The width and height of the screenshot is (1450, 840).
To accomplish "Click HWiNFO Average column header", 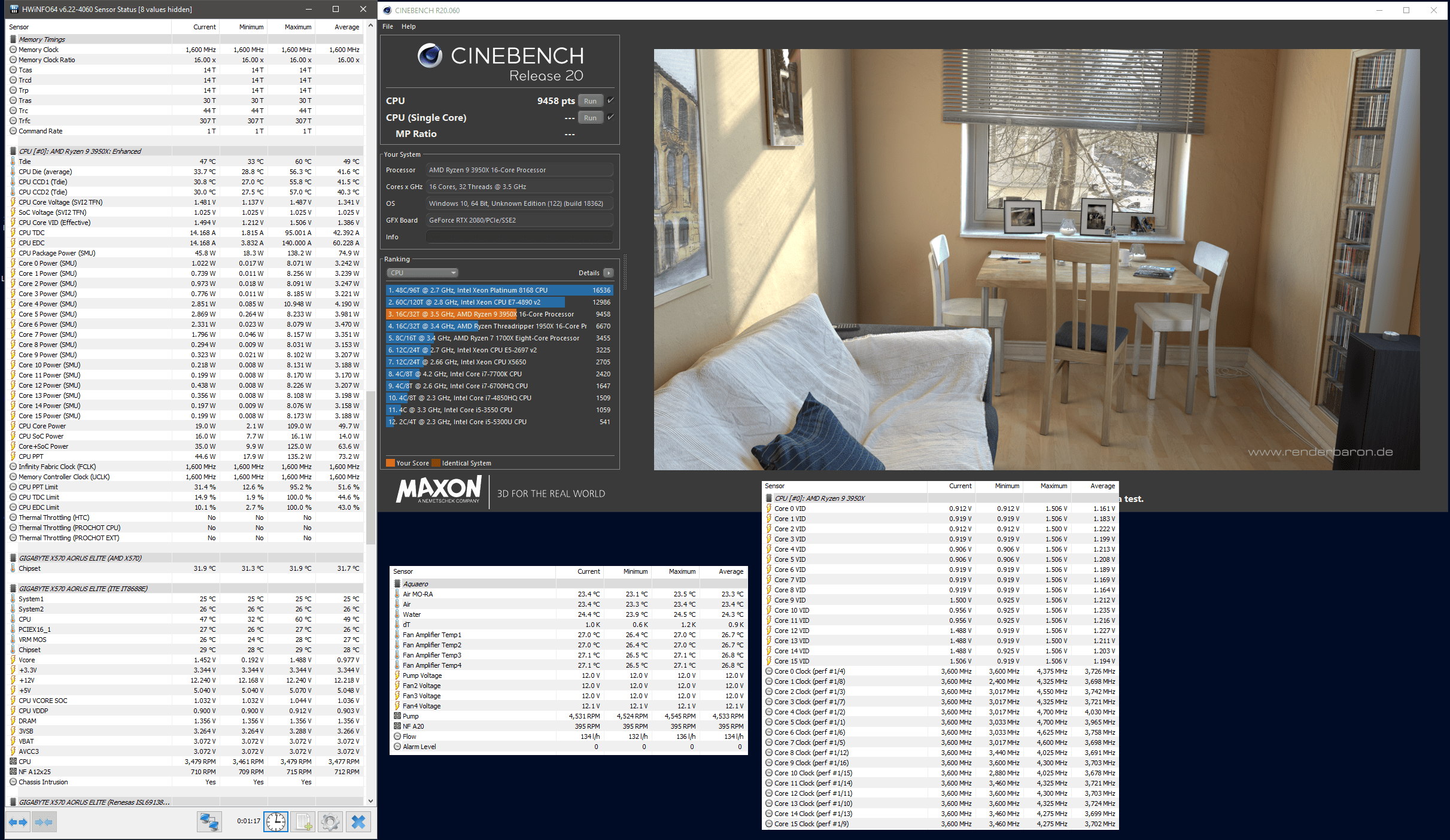I will 339,27.
